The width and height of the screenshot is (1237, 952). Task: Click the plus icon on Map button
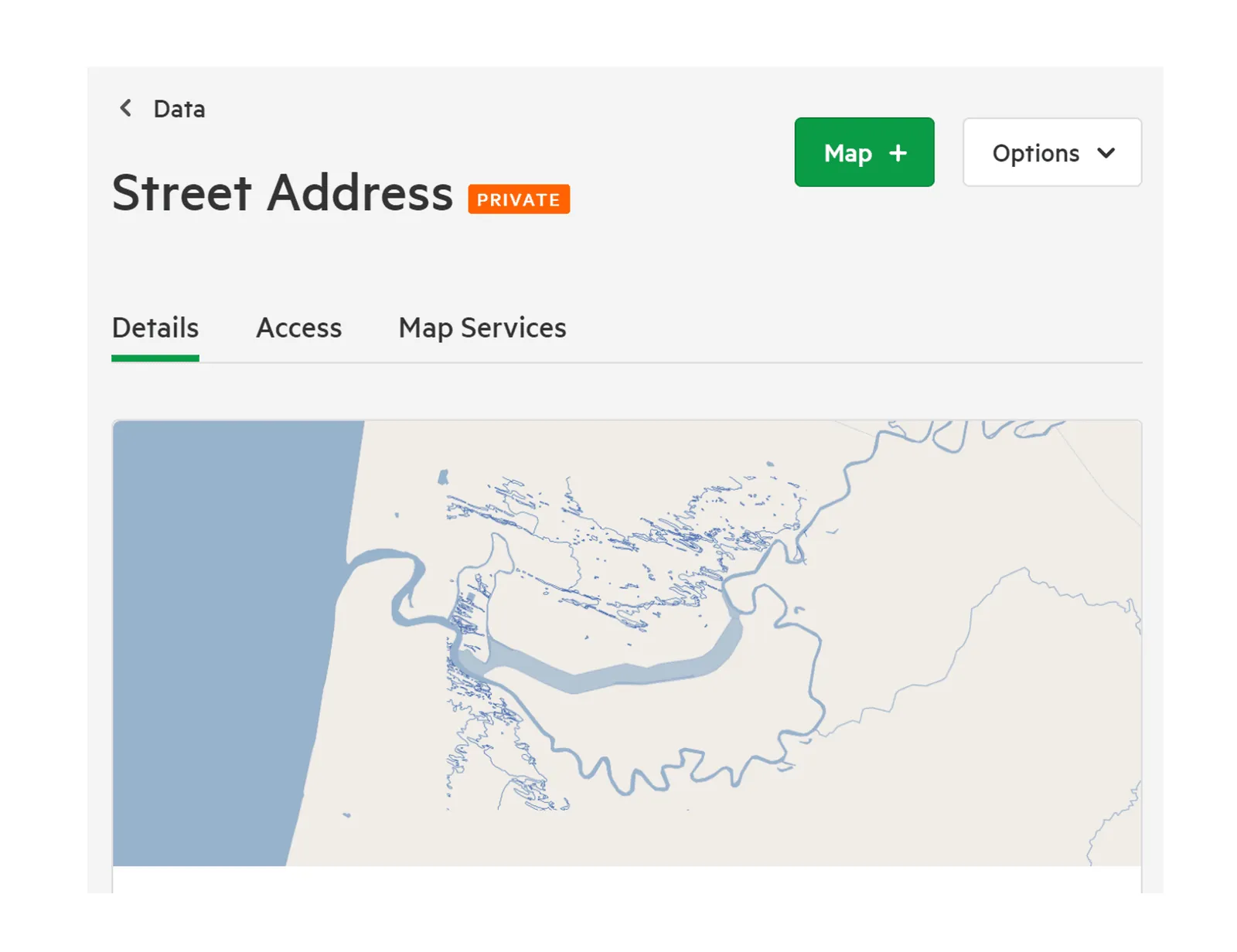pyautogui.click(x=898, y=153)
